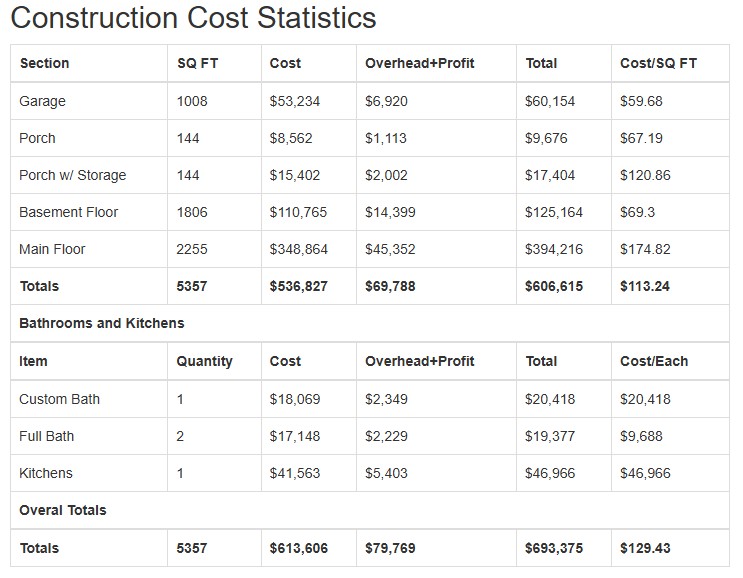743x578 pixels.
Task: Click the Overhead+Profit header in first table
Action: click(420, 63)
